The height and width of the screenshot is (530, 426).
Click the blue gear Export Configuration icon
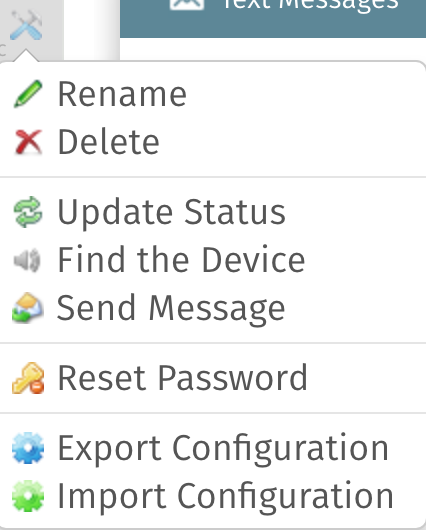28,448
